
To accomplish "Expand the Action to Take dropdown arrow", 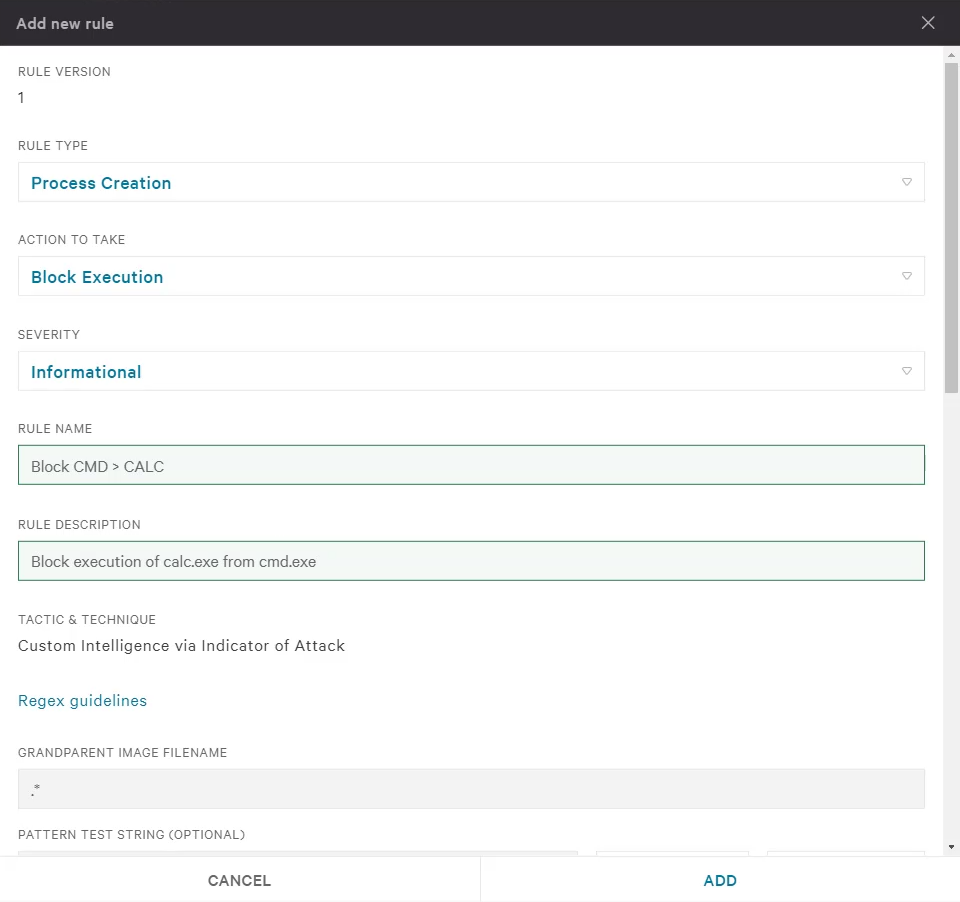I will point(907,276).
